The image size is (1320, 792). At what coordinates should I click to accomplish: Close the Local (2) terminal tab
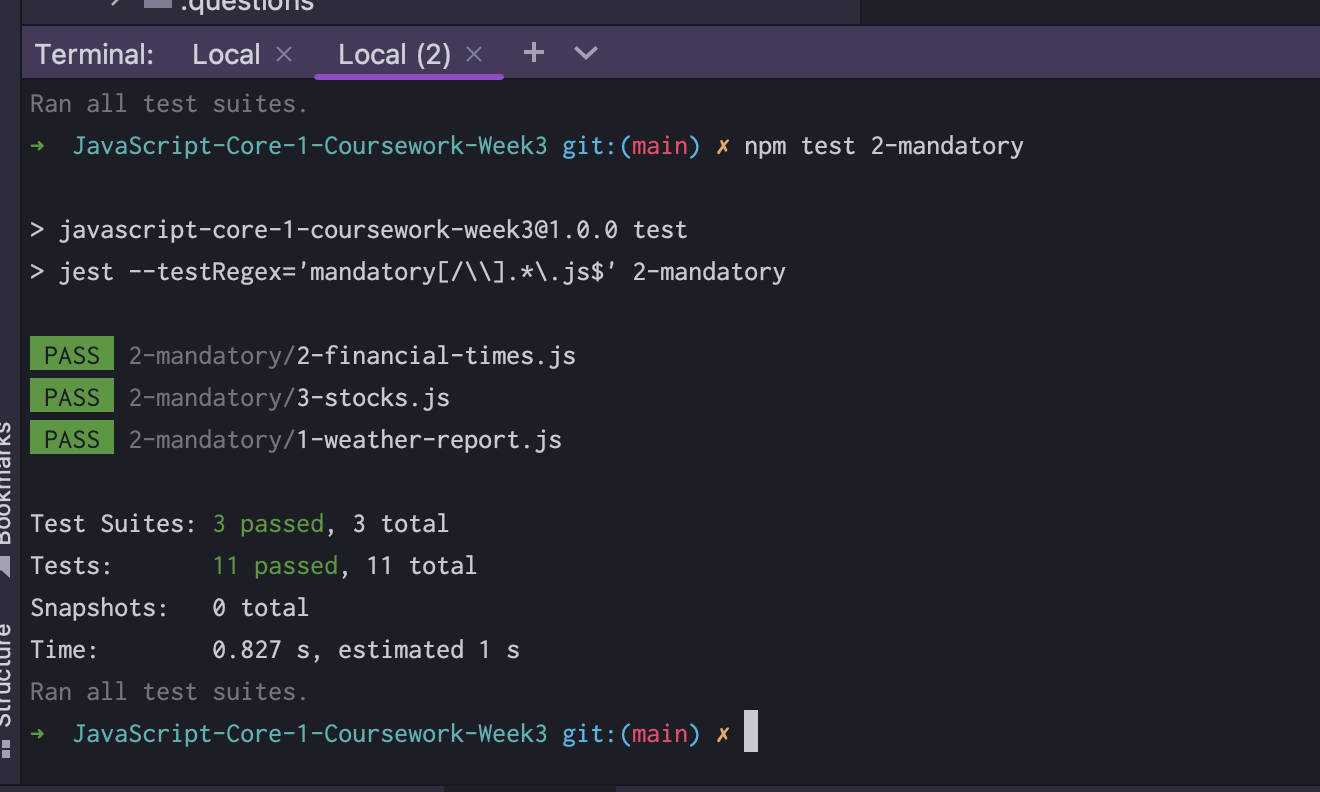pyautogui.click(x=475, y=54)
